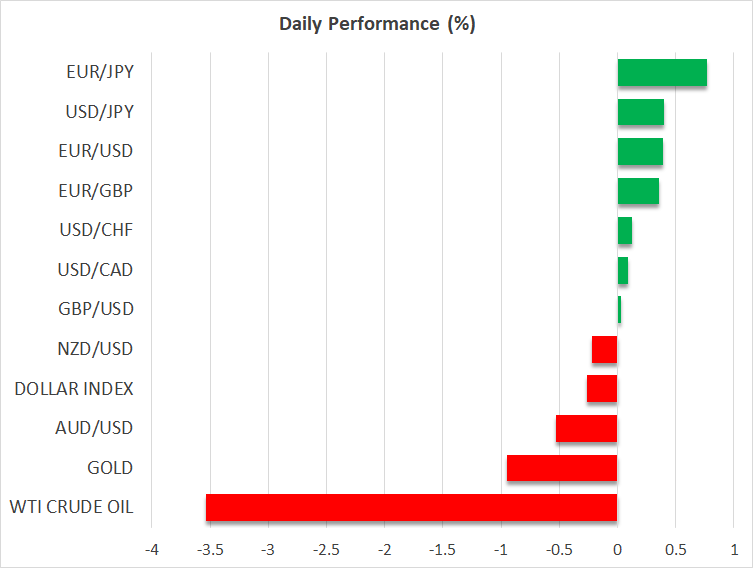The width and height of the screenshot is (753, 568).
Task: Click the -4 tick on horizontal axis
Action: (x=152, y=550)
